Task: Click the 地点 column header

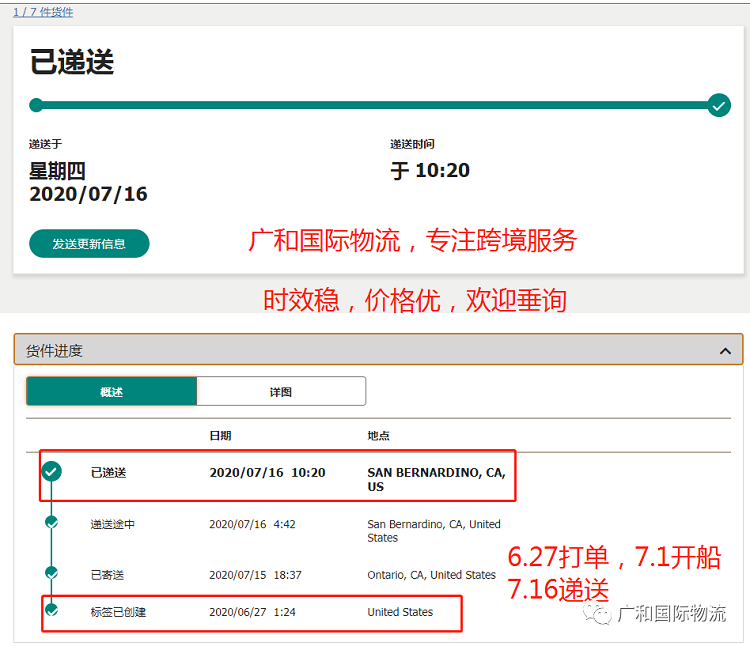Action: pos(378,436)
